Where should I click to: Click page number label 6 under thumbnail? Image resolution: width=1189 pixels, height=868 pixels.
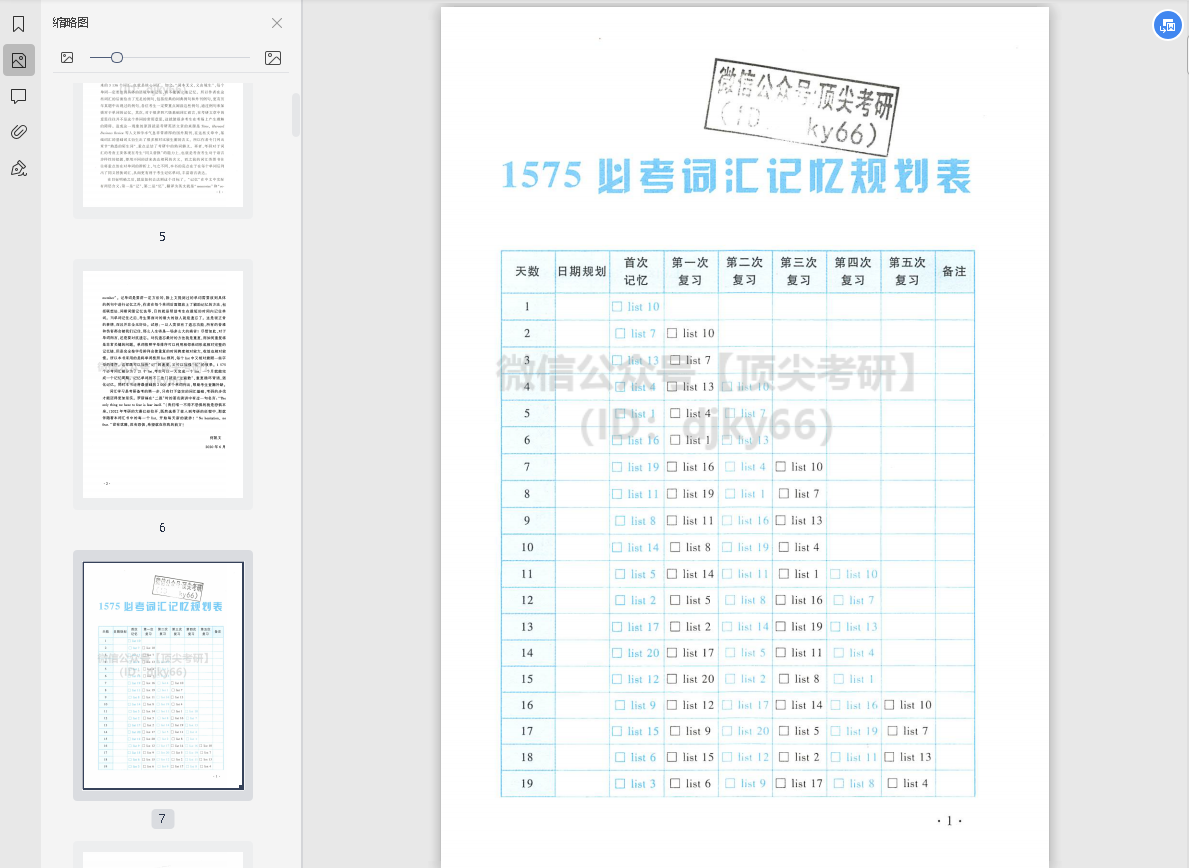tap(162, 528)
